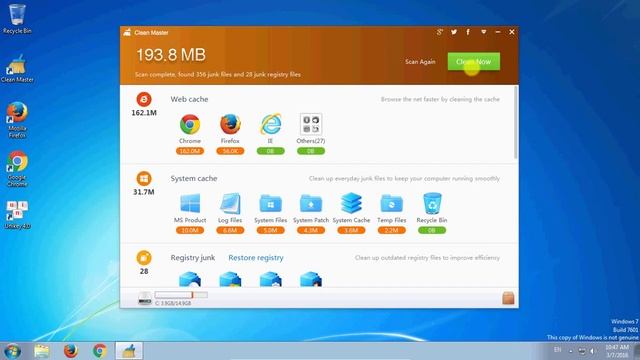Open Chrome from the taskbar
This screenshot has width=640, height=360.
click(x=100, y=351)
